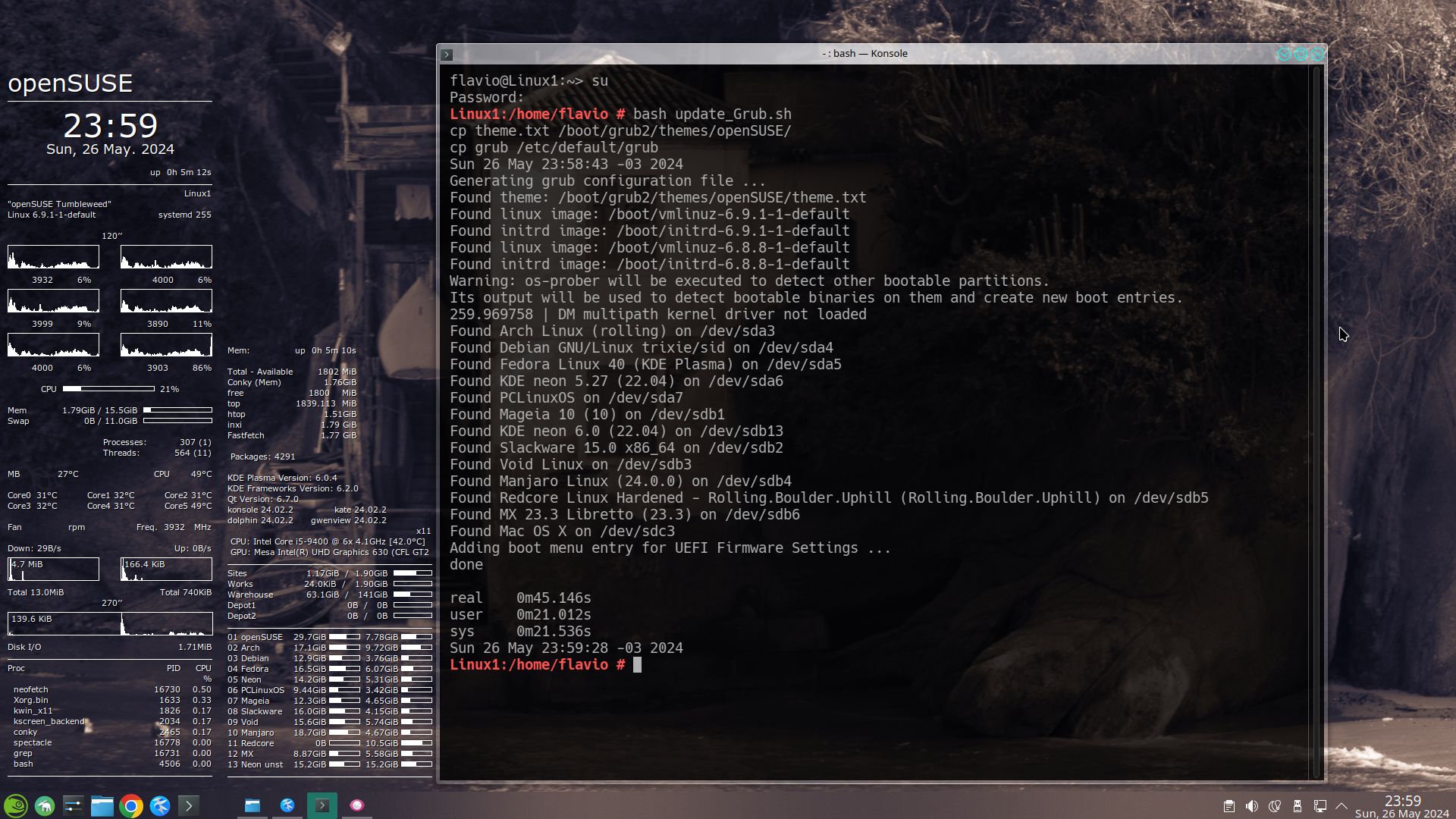Open the audio volume tray icon

point(1252,806)
